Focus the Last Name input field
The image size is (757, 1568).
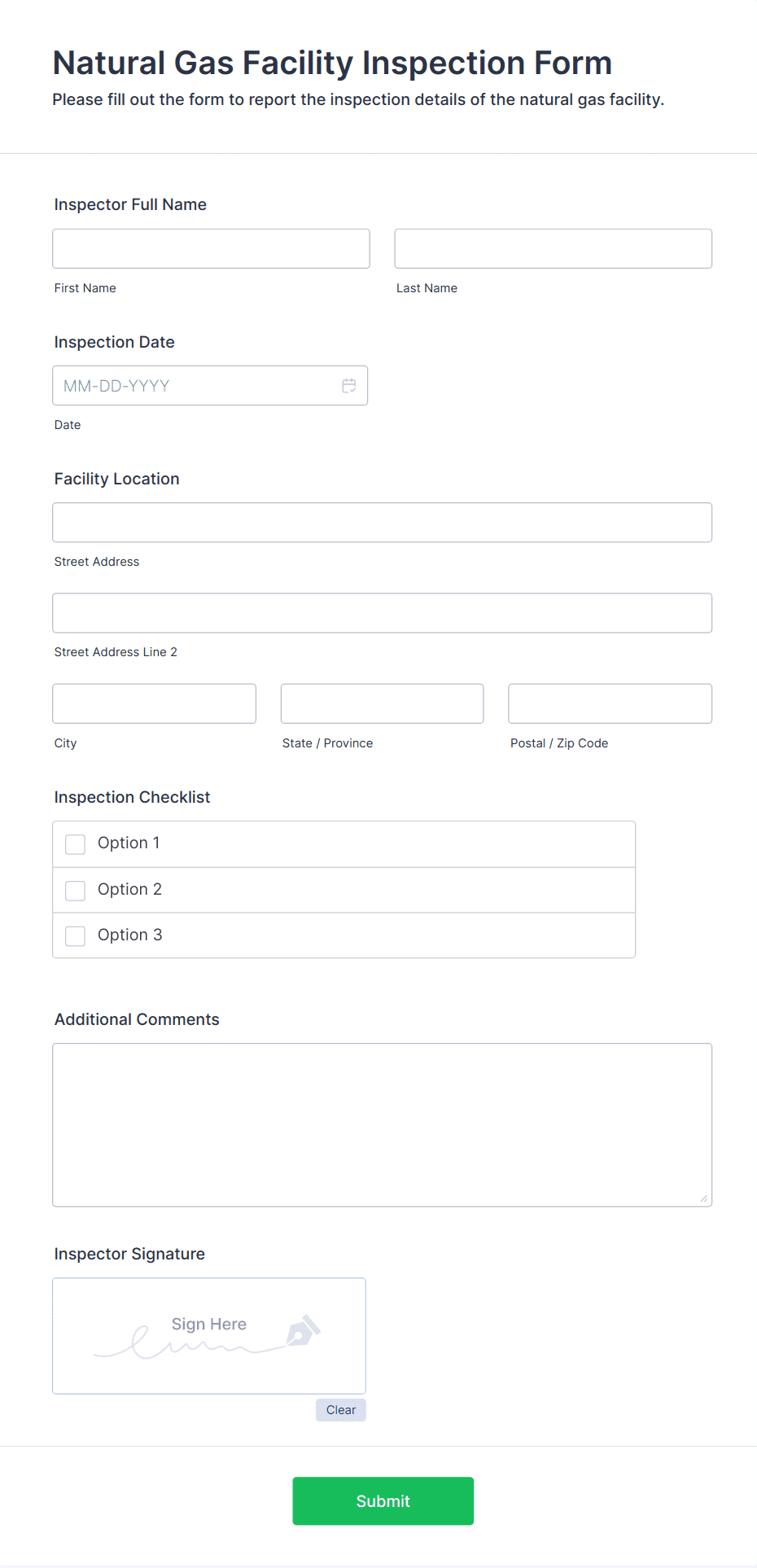(554, 248)
